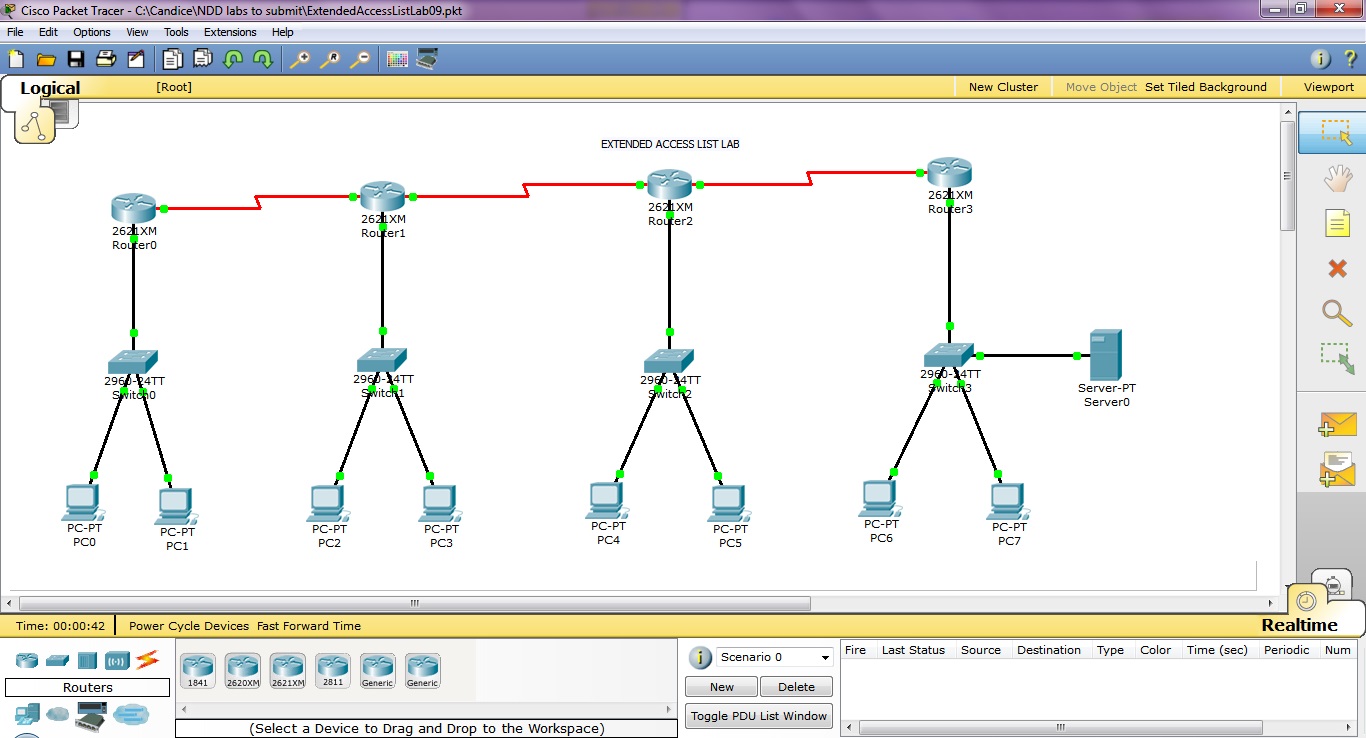The width and height of the screenshot is (1366, 738).
Task: Add a Simple PDU envelope
Action: click(1337, 424)
